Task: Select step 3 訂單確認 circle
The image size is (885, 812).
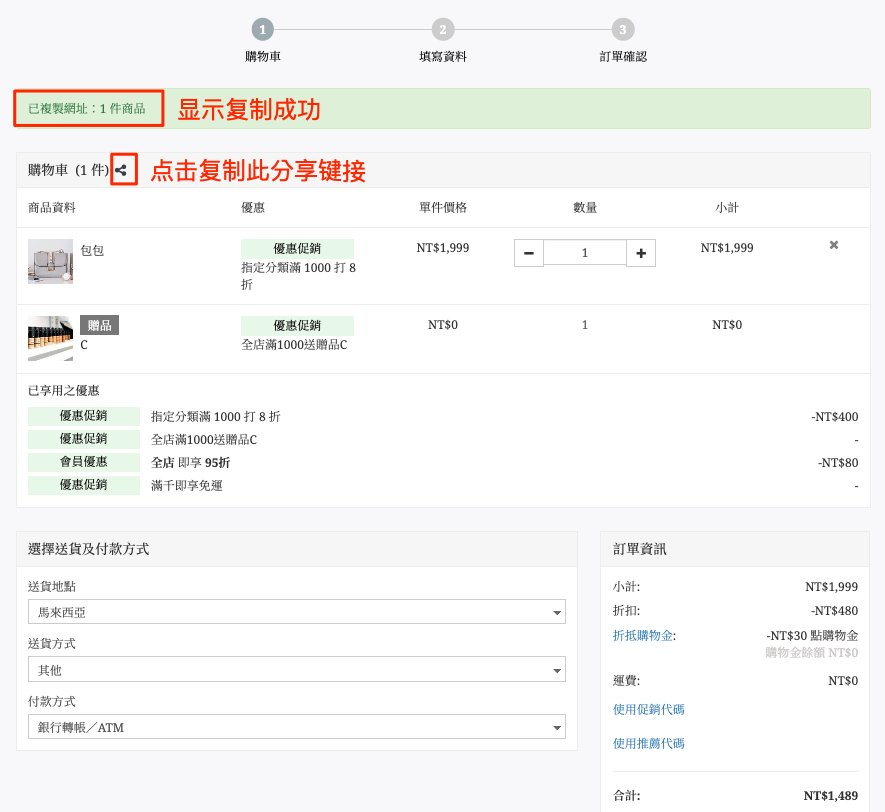Action: [x=623, y=29]
